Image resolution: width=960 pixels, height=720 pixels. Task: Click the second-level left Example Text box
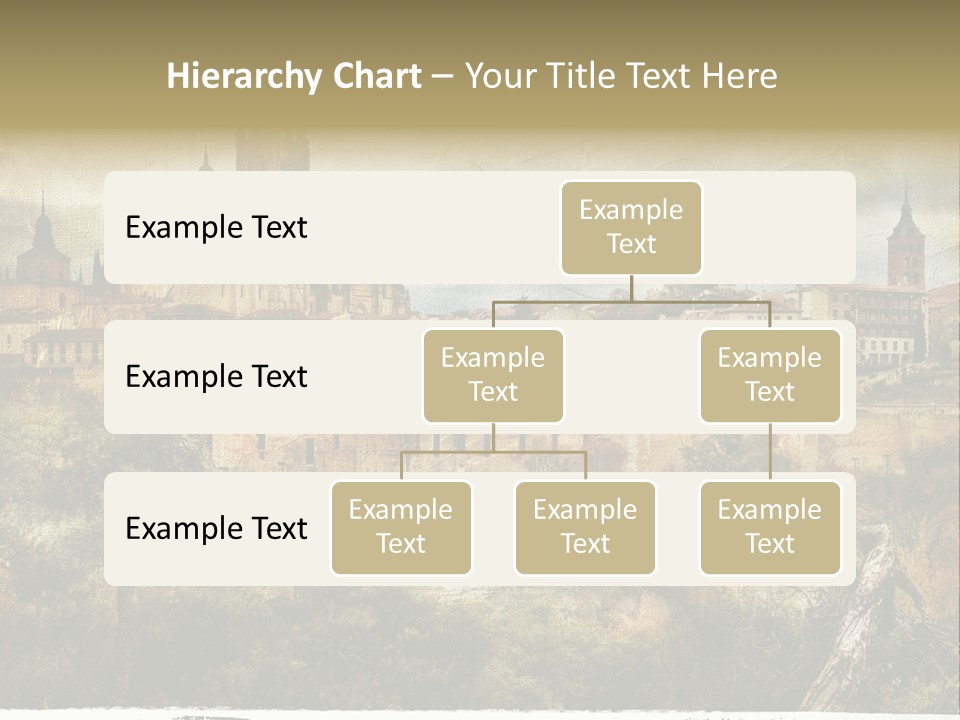pos(493,375)
